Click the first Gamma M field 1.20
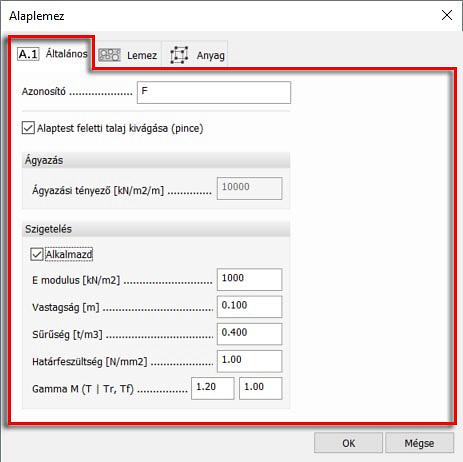Image resolution: width=463 pixels, height=462 pixels. 213,388
